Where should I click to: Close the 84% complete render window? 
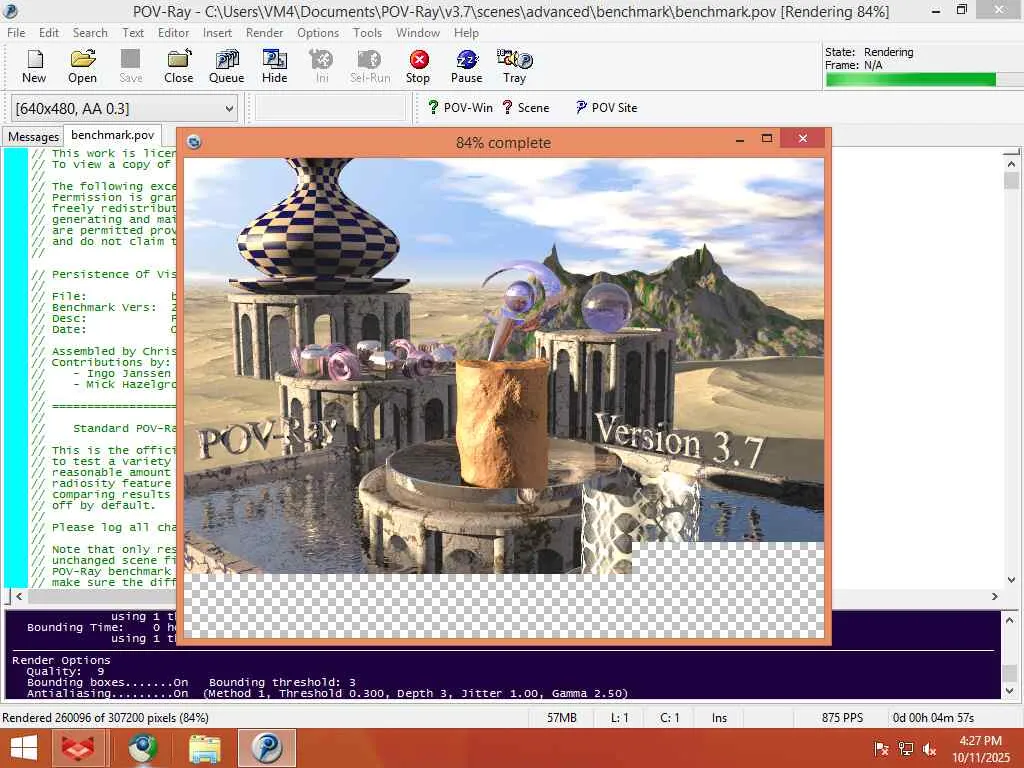pos(803,138)
